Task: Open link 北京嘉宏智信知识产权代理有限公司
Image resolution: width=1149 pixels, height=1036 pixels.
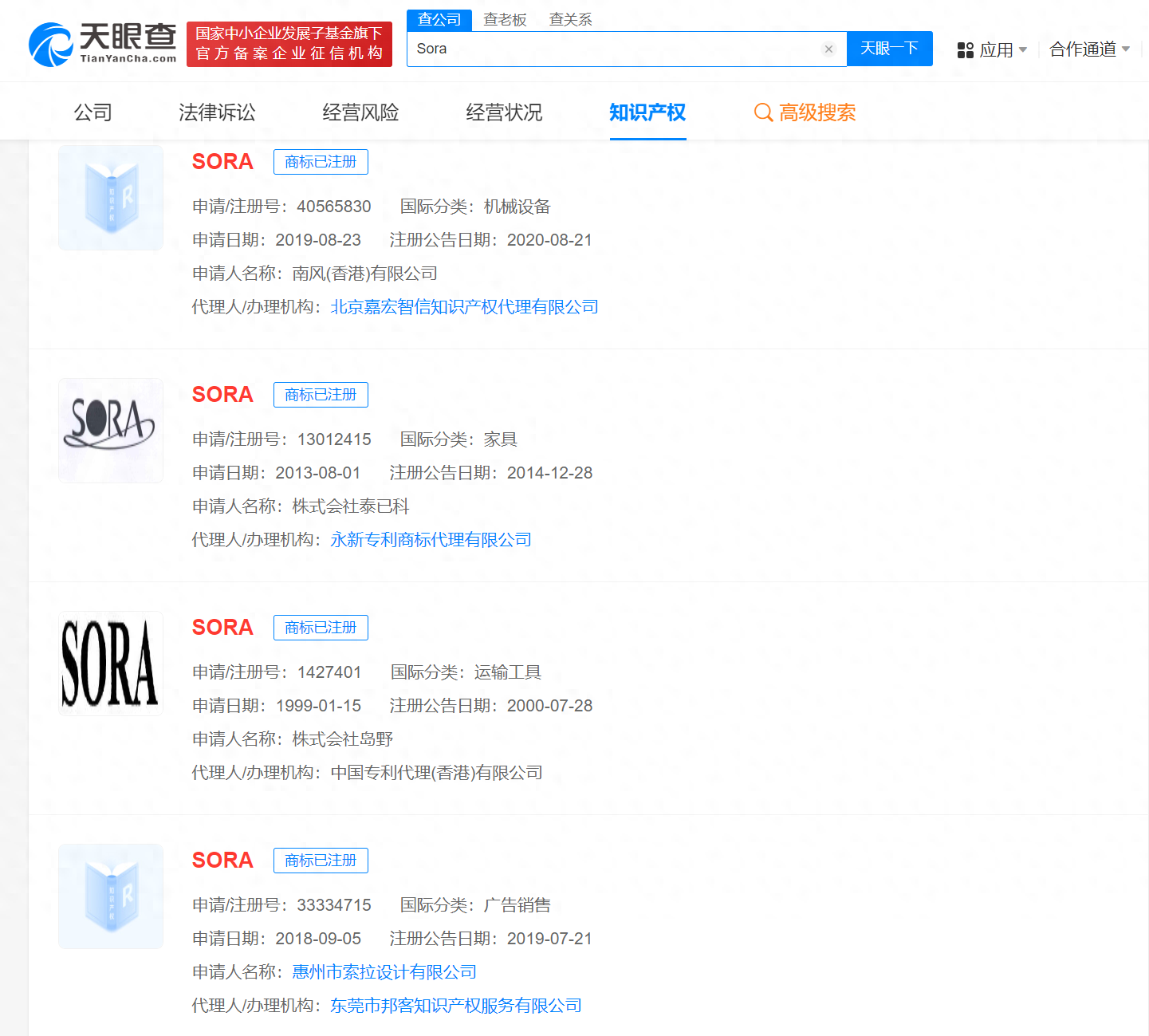Action: [x=464, y=306]
